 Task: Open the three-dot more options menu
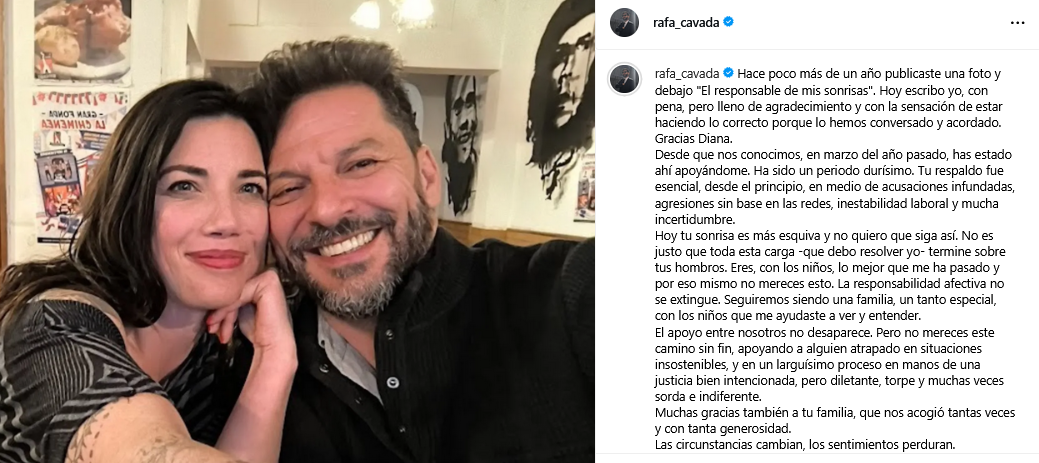click(1017, 23)
